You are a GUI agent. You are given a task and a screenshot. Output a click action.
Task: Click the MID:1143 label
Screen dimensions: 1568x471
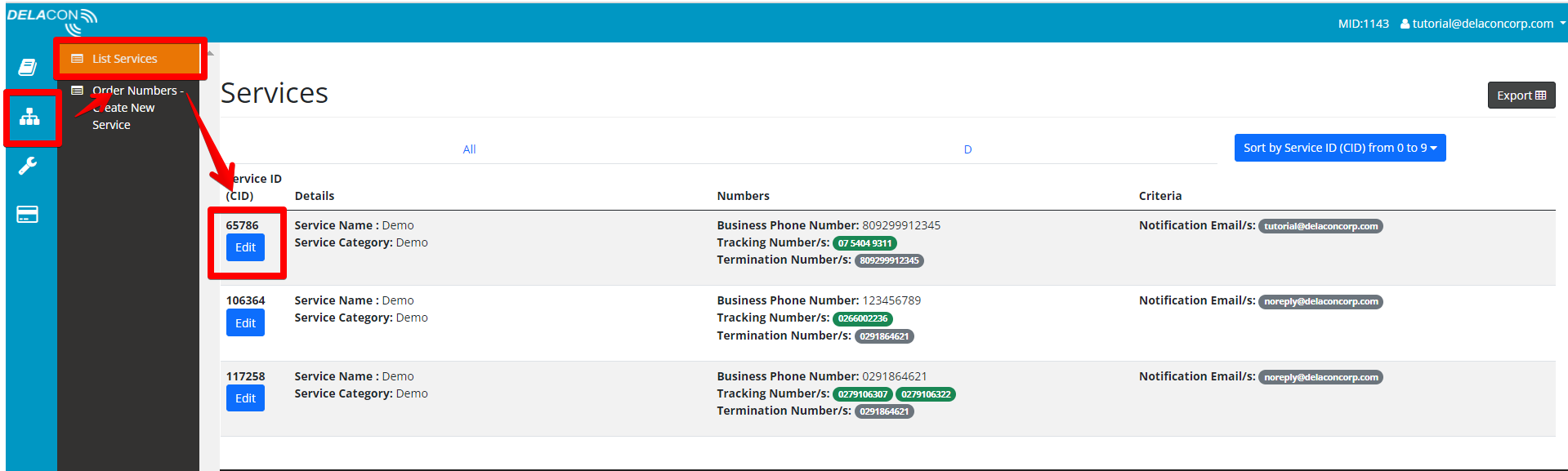(1363, 24)
